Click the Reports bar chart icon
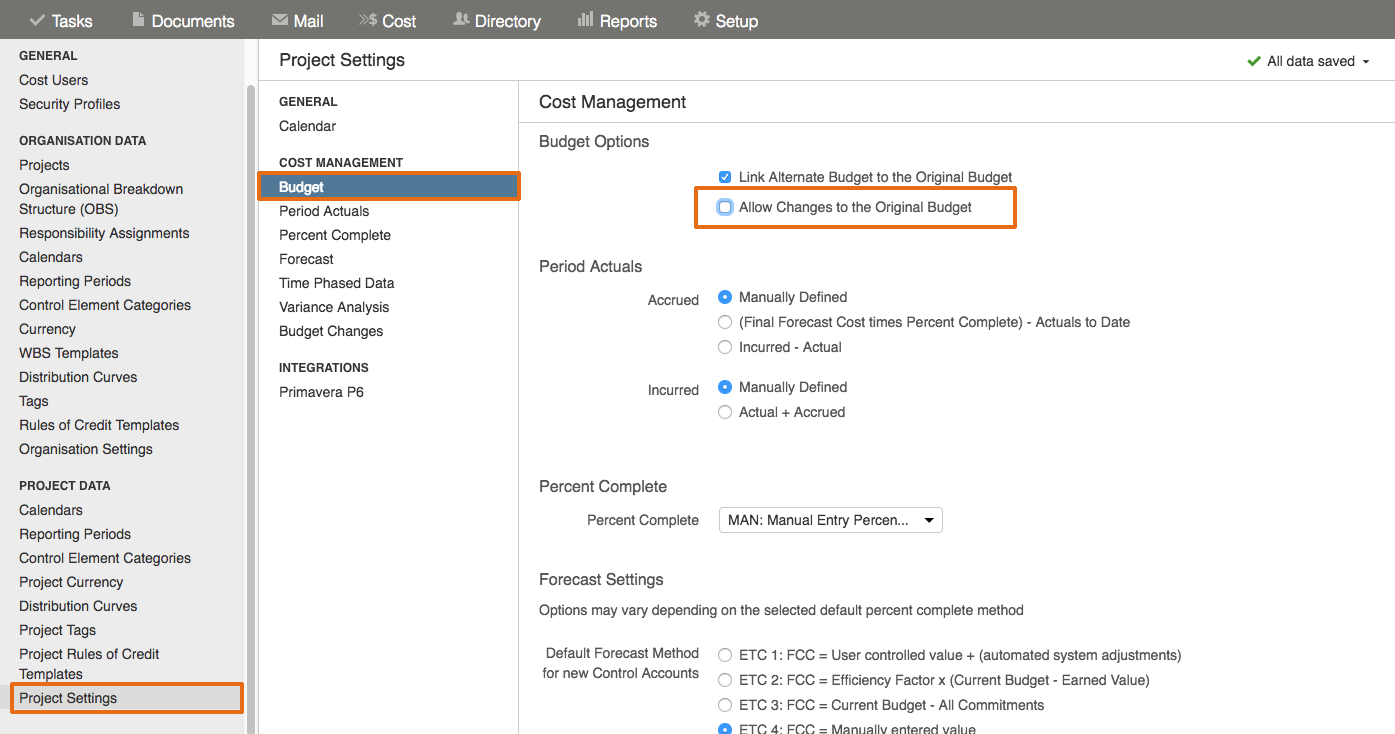This screenshot has height=734, width=1395. [x=586, y=20]
